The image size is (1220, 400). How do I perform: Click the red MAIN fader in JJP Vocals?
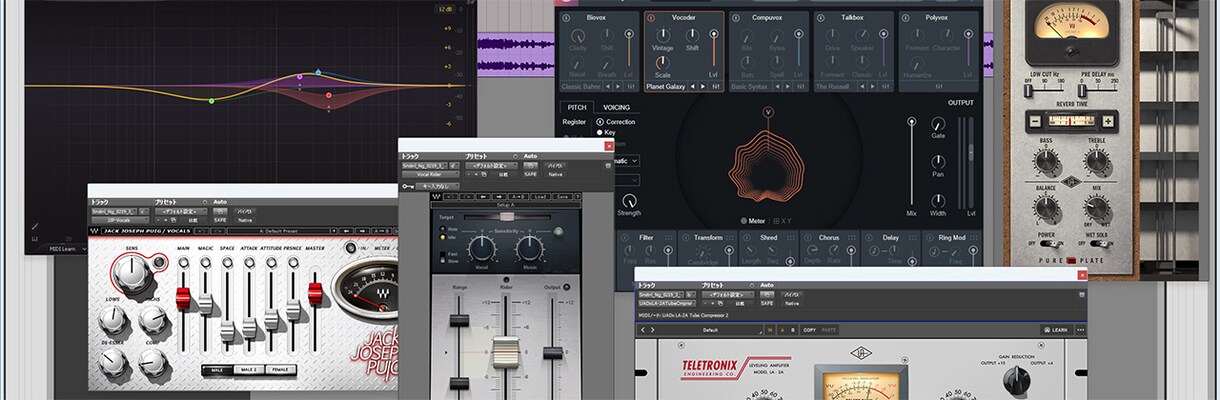point(184,297)
